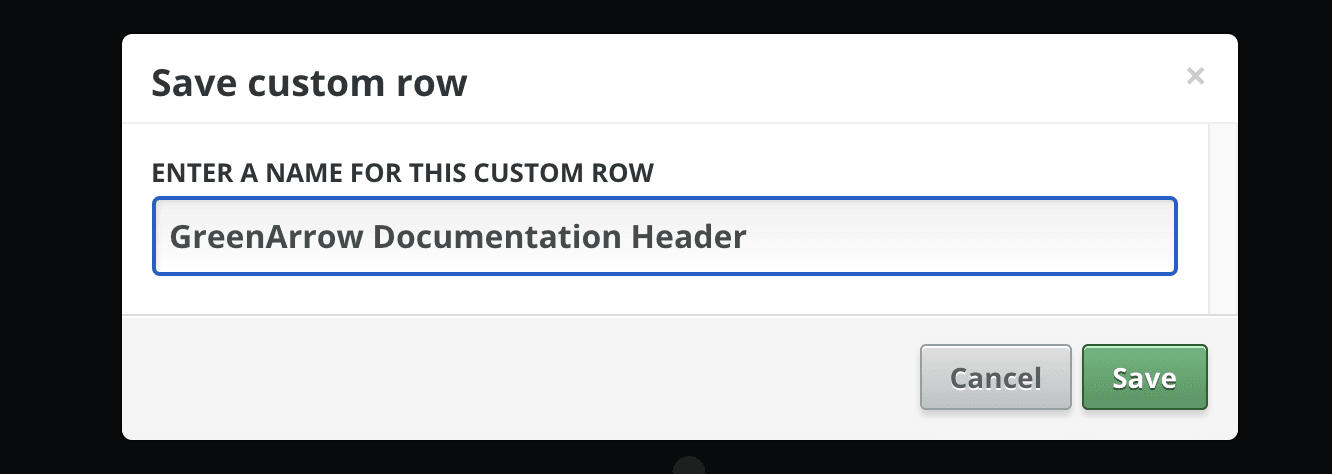1332x474 pixels.
Task: Click the "Save custom row" dialog title
Action: (x=309, y=82)
